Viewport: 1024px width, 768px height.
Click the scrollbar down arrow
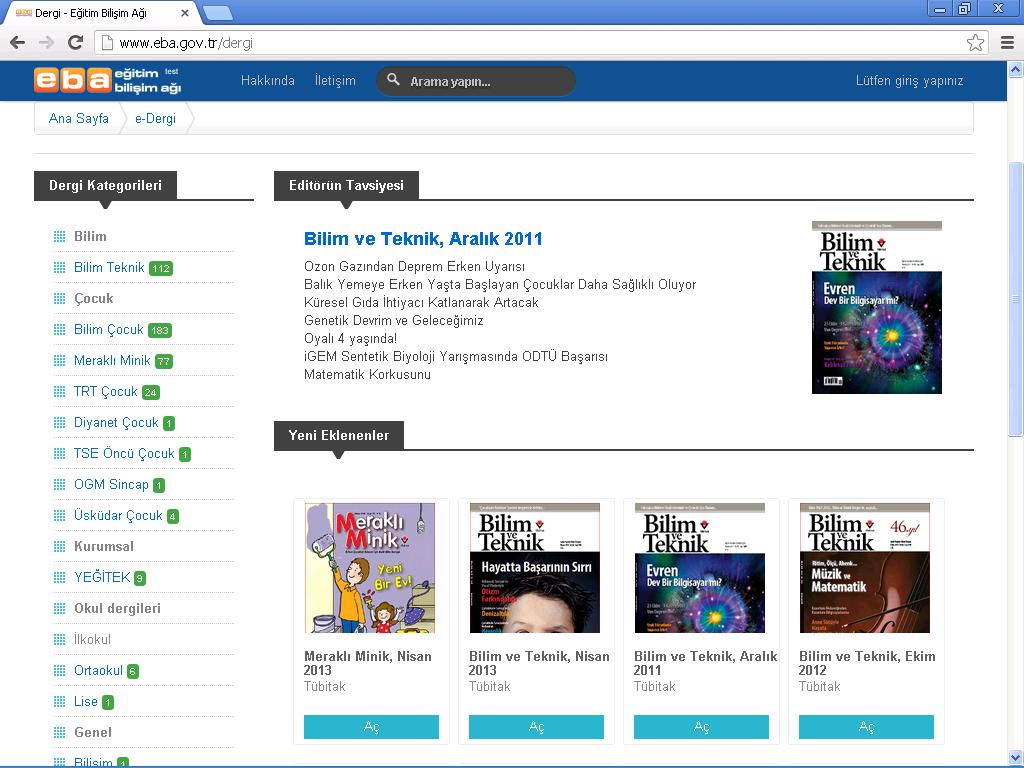pos(1016,758)
